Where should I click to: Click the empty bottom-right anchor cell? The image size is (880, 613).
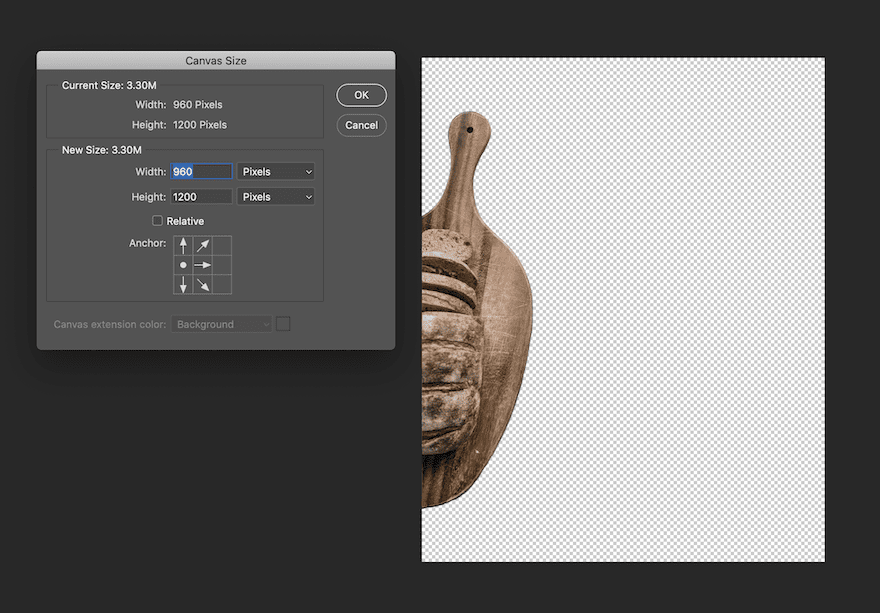[222, 284]
